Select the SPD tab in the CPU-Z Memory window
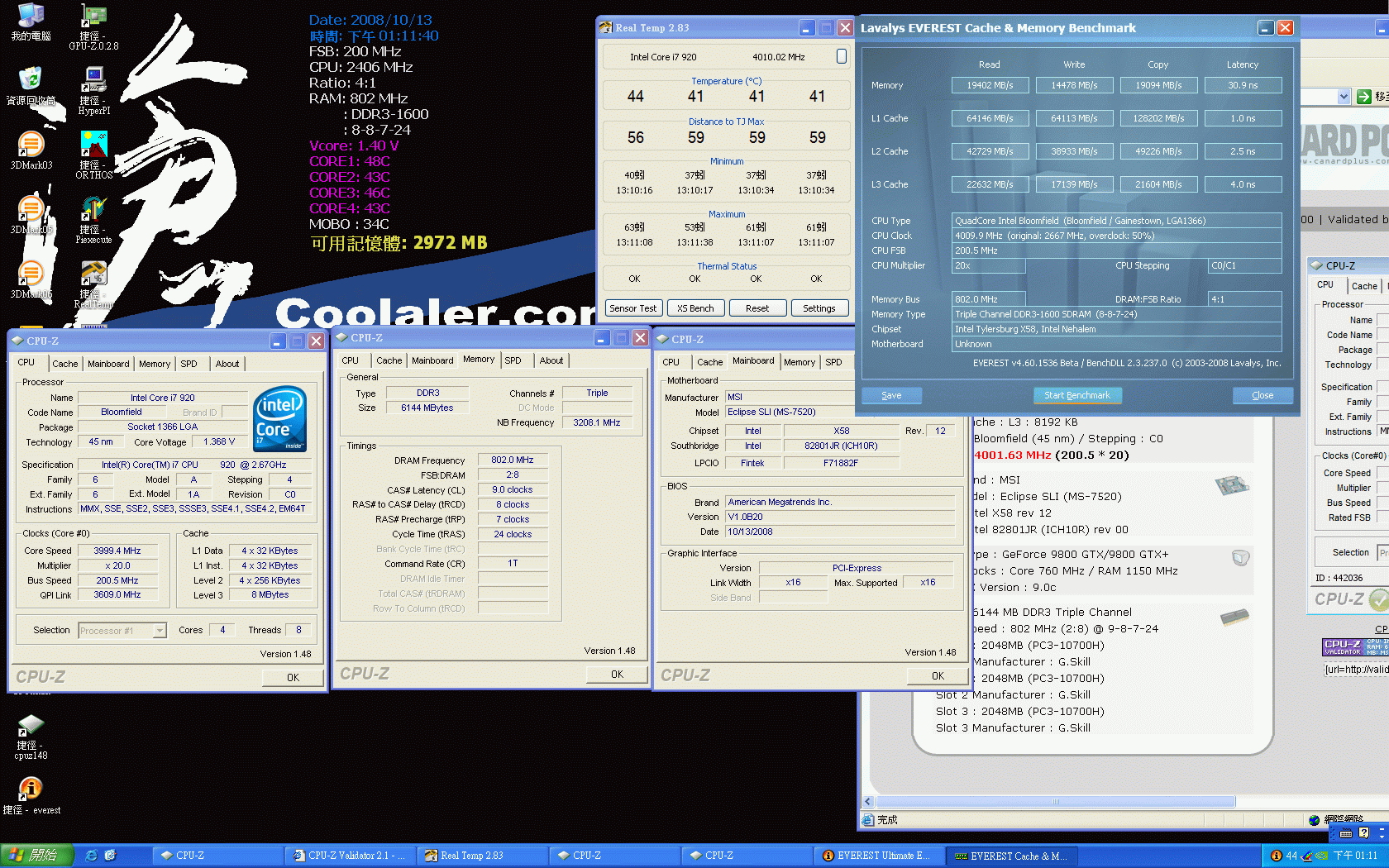The height and width of the screenshot is (868, 1389). [x=513, y=360]
